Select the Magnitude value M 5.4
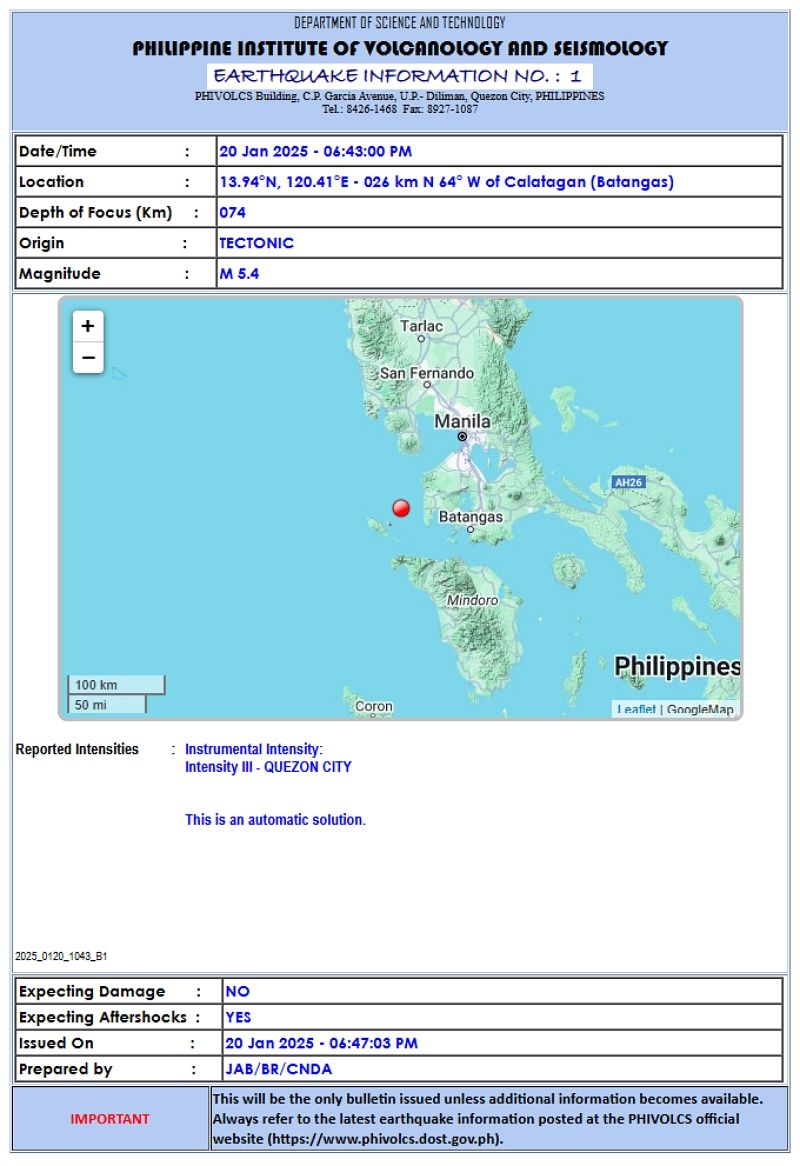 (243, 273)
